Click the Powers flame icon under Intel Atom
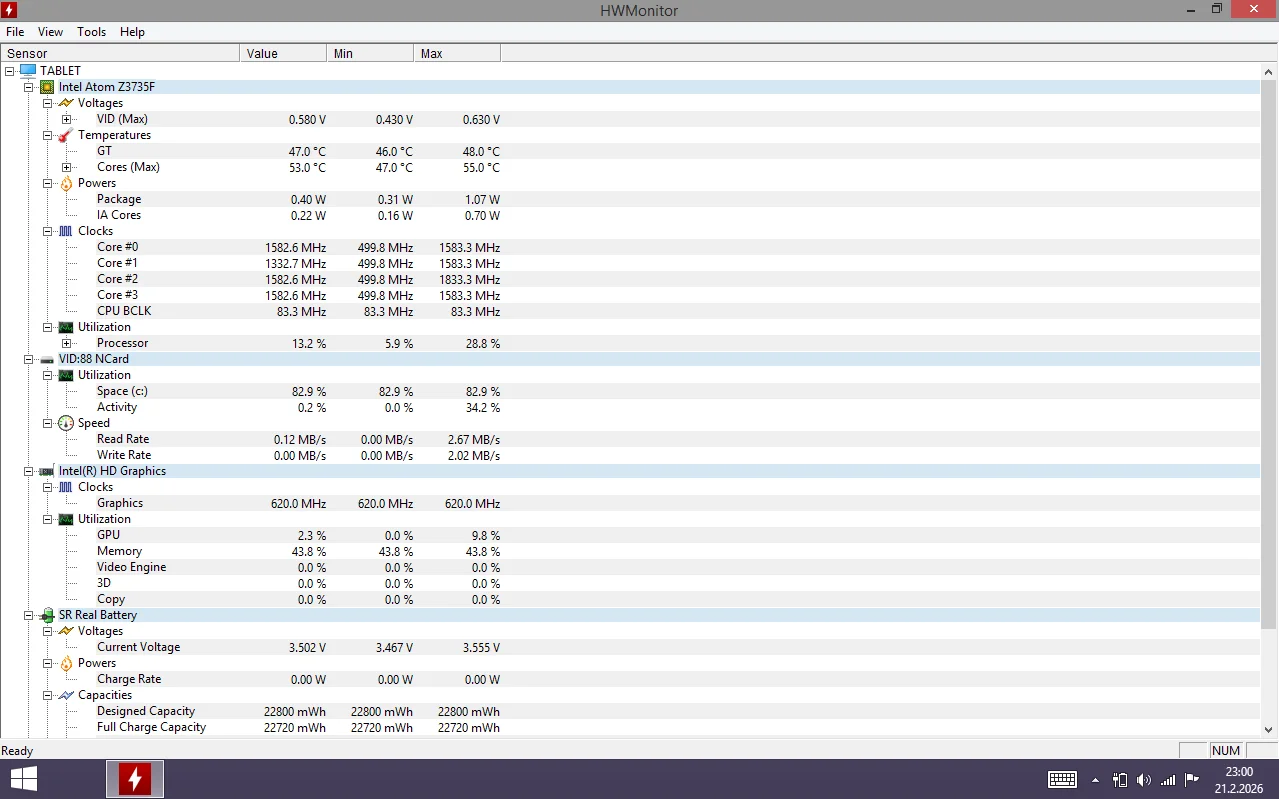Screen dimensions: 1279x799 click(66, 183)
